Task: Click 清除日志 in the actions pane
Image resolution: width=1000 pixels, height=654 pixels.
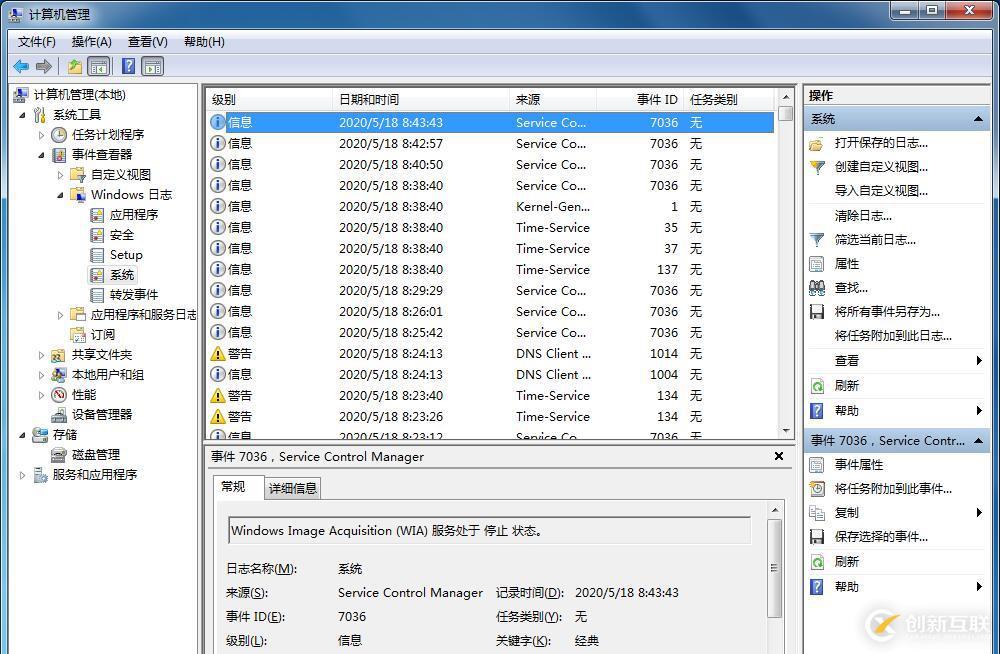Action: pyautogui.click(x=863, y=216)
